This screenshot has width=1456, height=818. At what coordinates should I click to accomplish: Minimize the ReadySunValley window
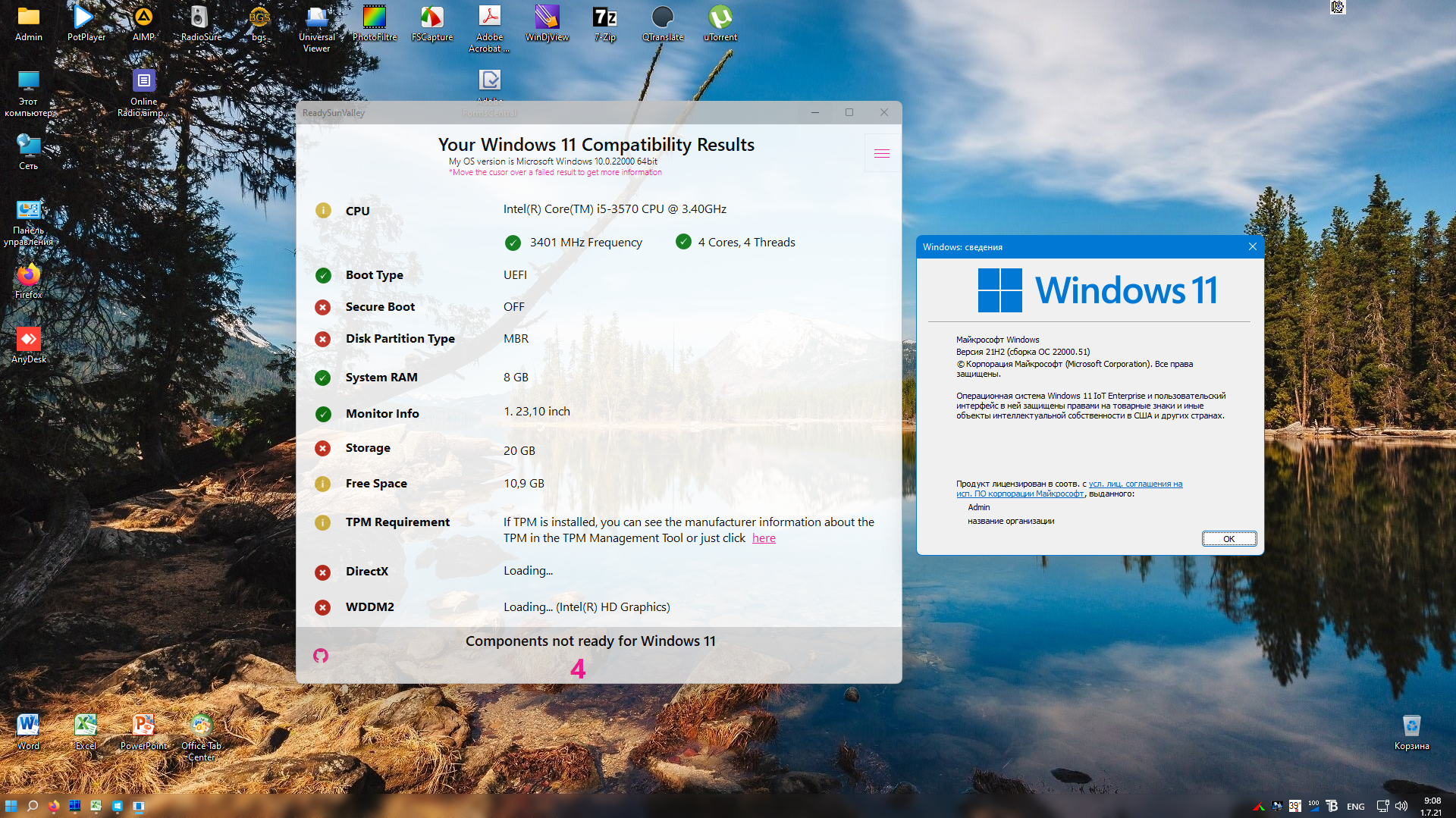pos(815,112)
